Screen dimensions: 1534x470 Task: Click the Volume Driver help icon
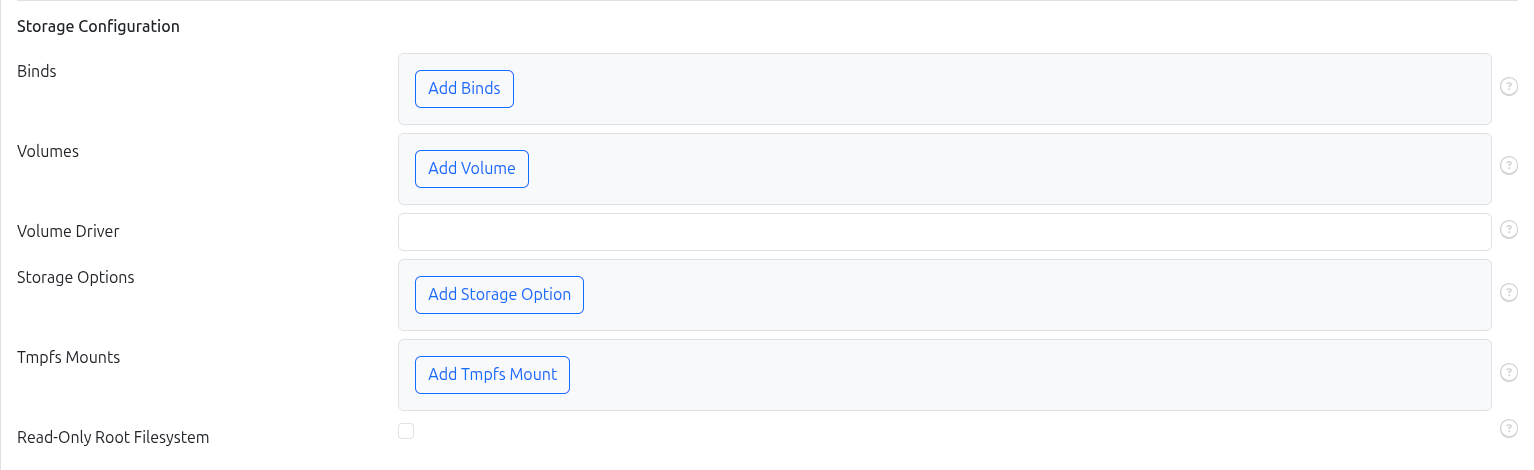pos(1509,230)
